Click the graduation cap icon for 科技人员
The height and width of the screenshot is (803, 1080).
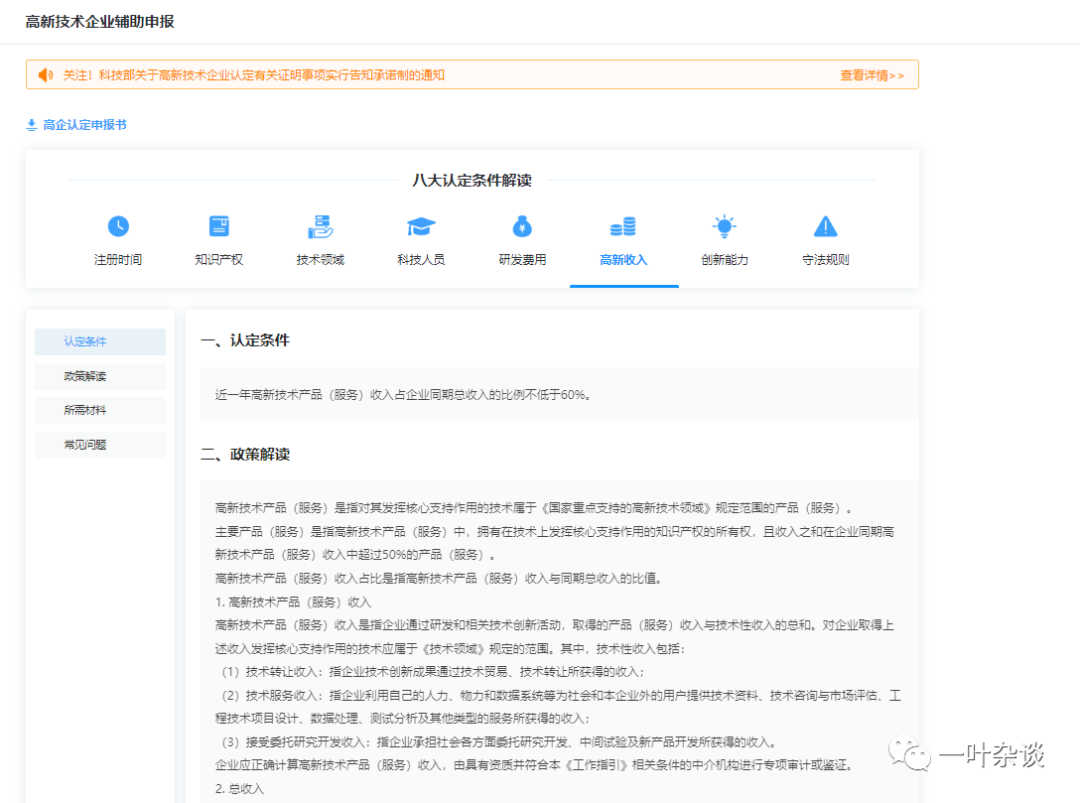click(x=421, y=226)
